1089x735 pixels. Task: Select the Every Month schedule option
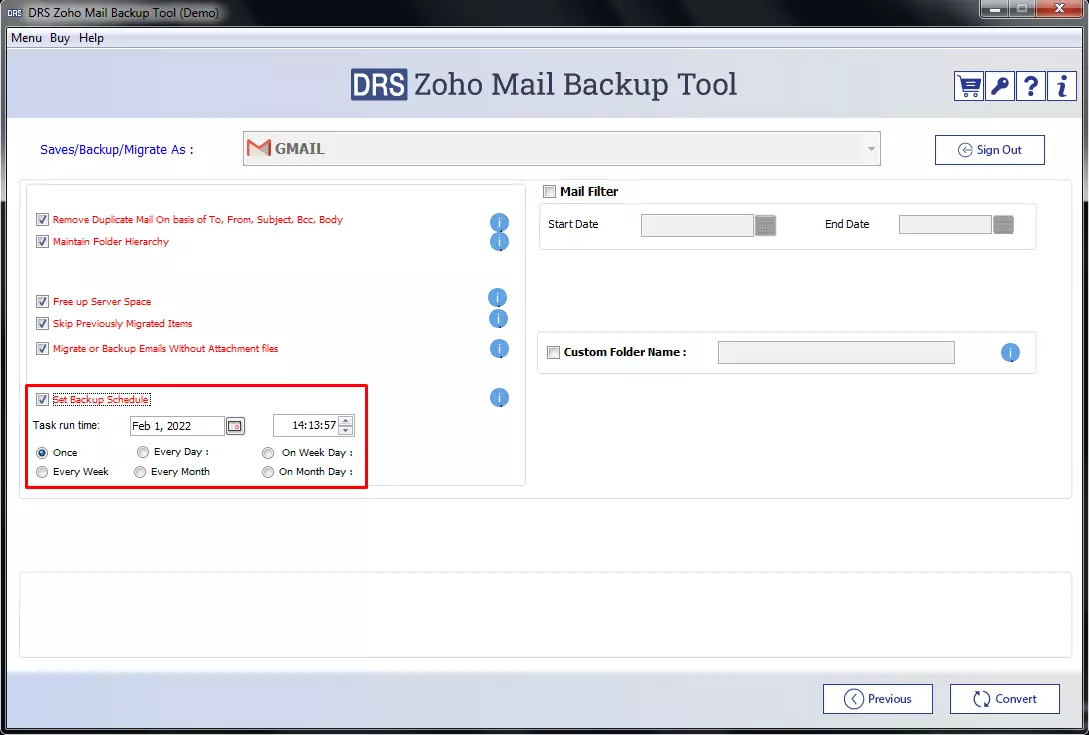(140, 472)
